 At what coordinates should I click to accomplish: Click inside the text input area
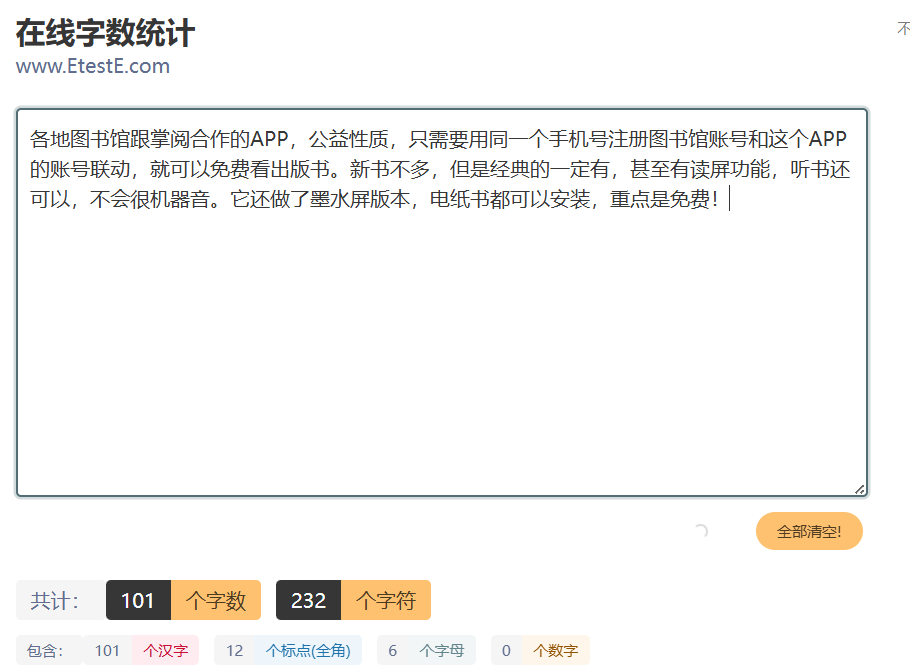[442, 302]
